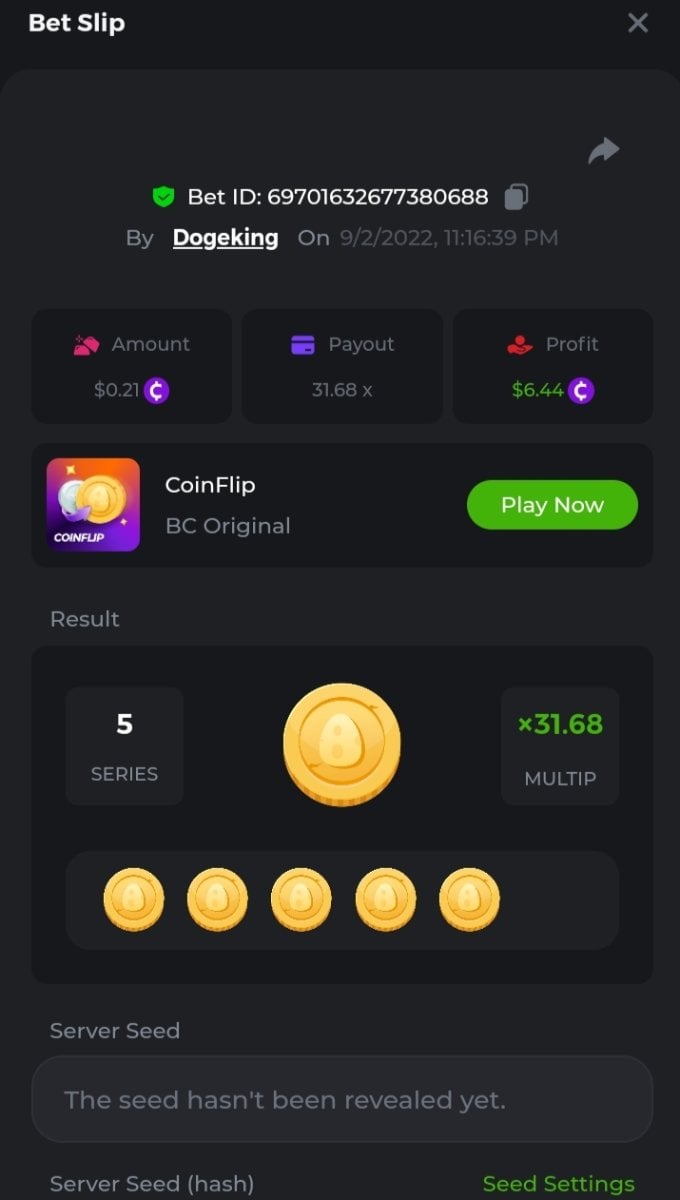680x1200 pixels.
Task: Click the large gold result coin
Action: tap(341, 744)
